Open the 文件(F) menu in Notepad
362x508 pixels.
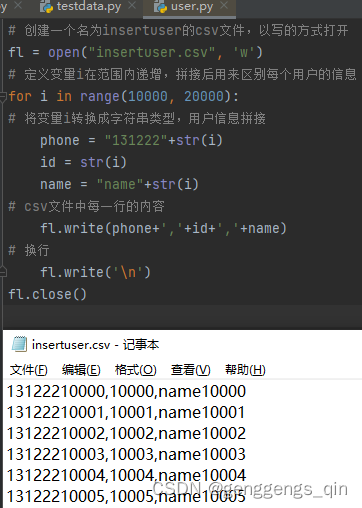[29, 370]
